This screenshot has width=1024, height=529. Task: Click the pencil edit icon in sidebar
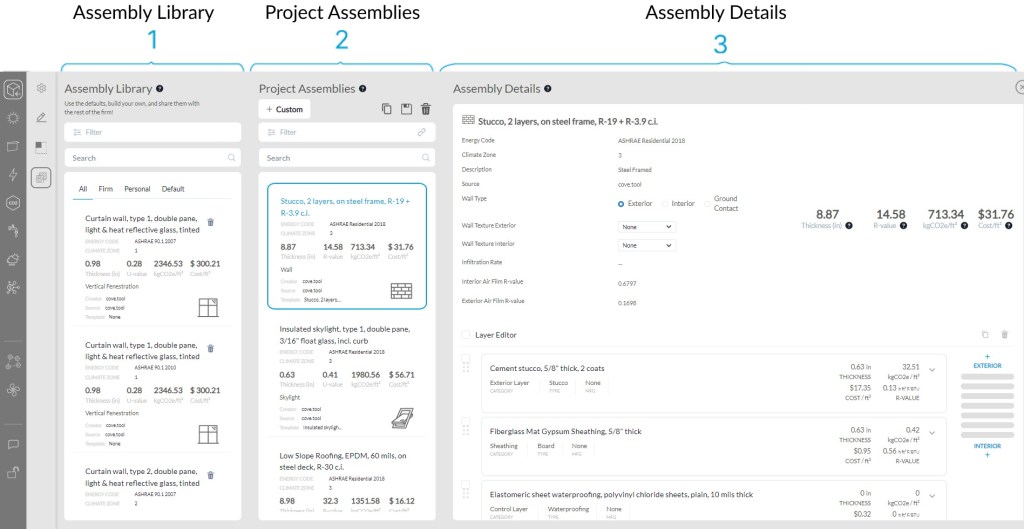click(41, 117)
